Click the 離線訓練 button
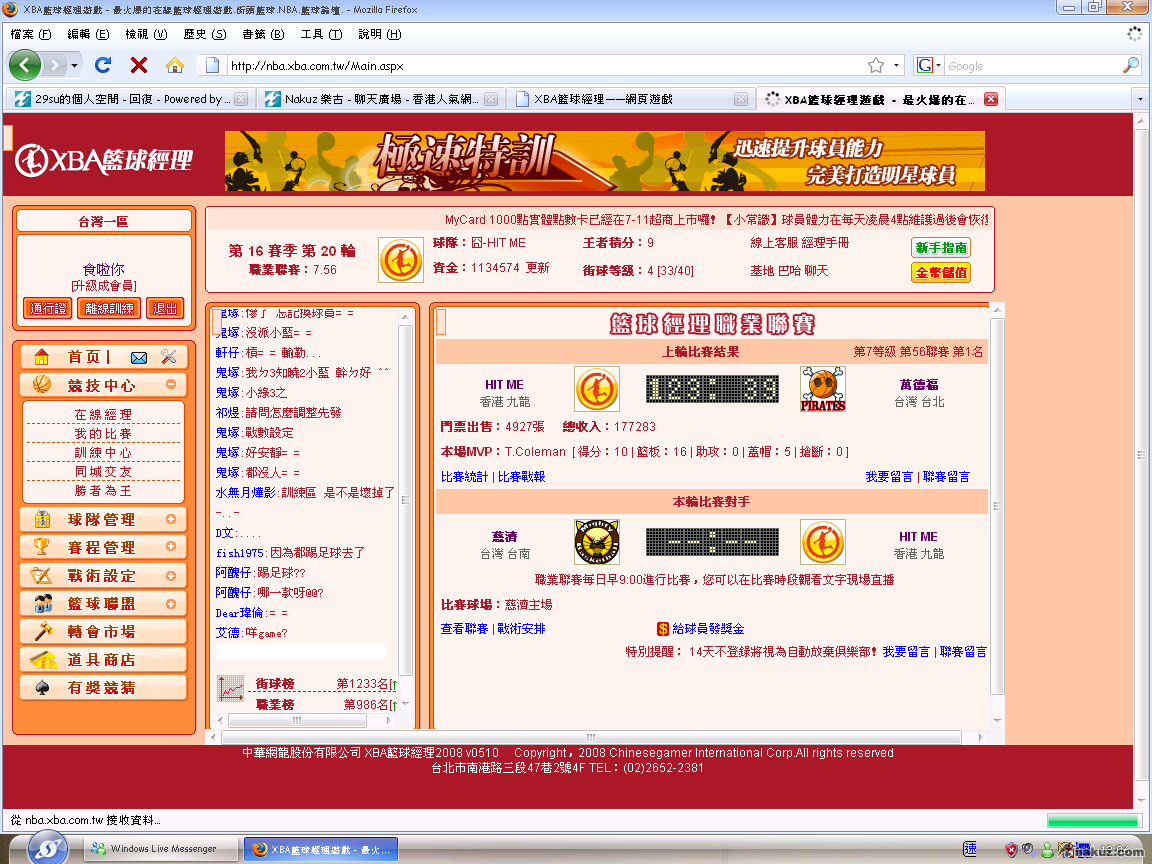Viewport: 1152px width, 864px height. (x=109, y=309)
